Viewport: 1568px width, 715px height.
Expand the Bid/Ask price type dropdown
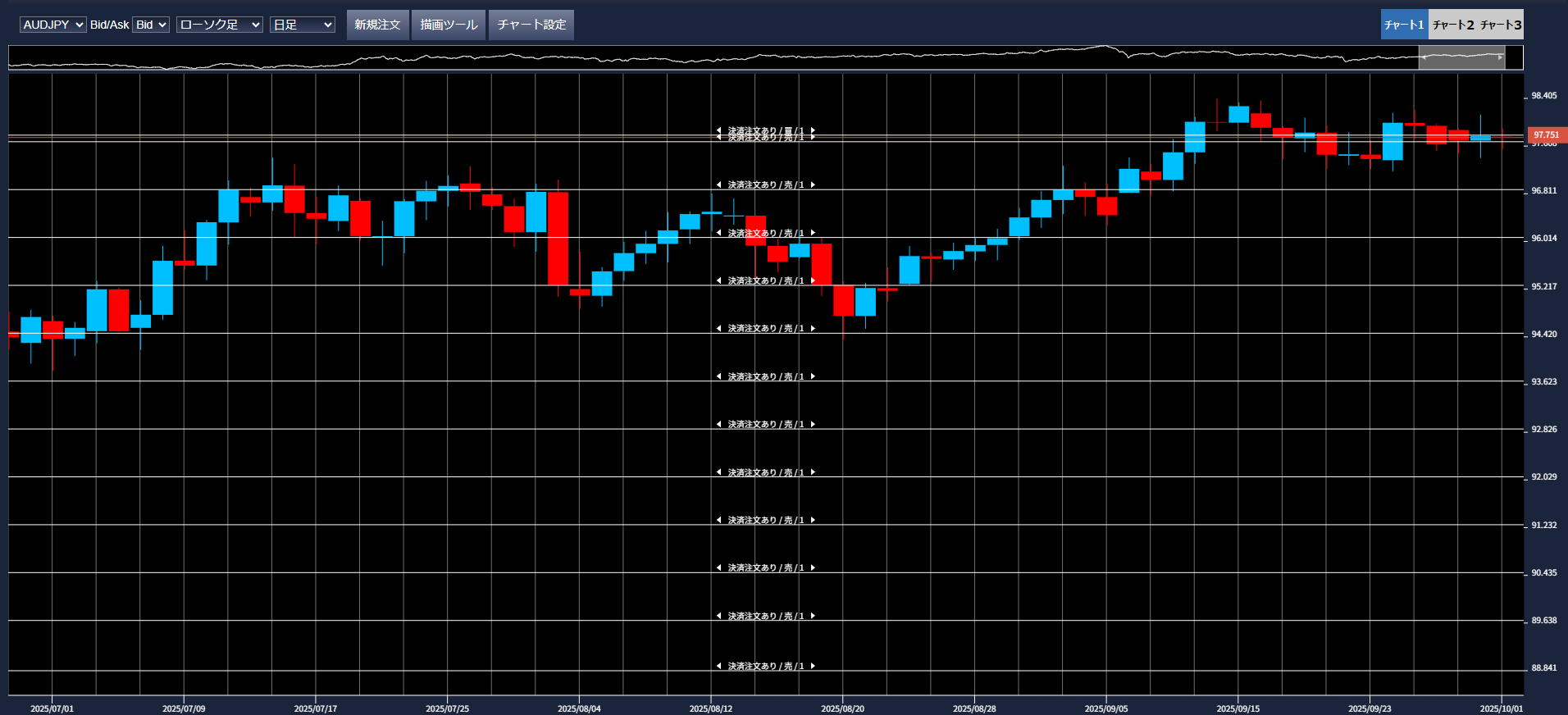tap(151, 25)
